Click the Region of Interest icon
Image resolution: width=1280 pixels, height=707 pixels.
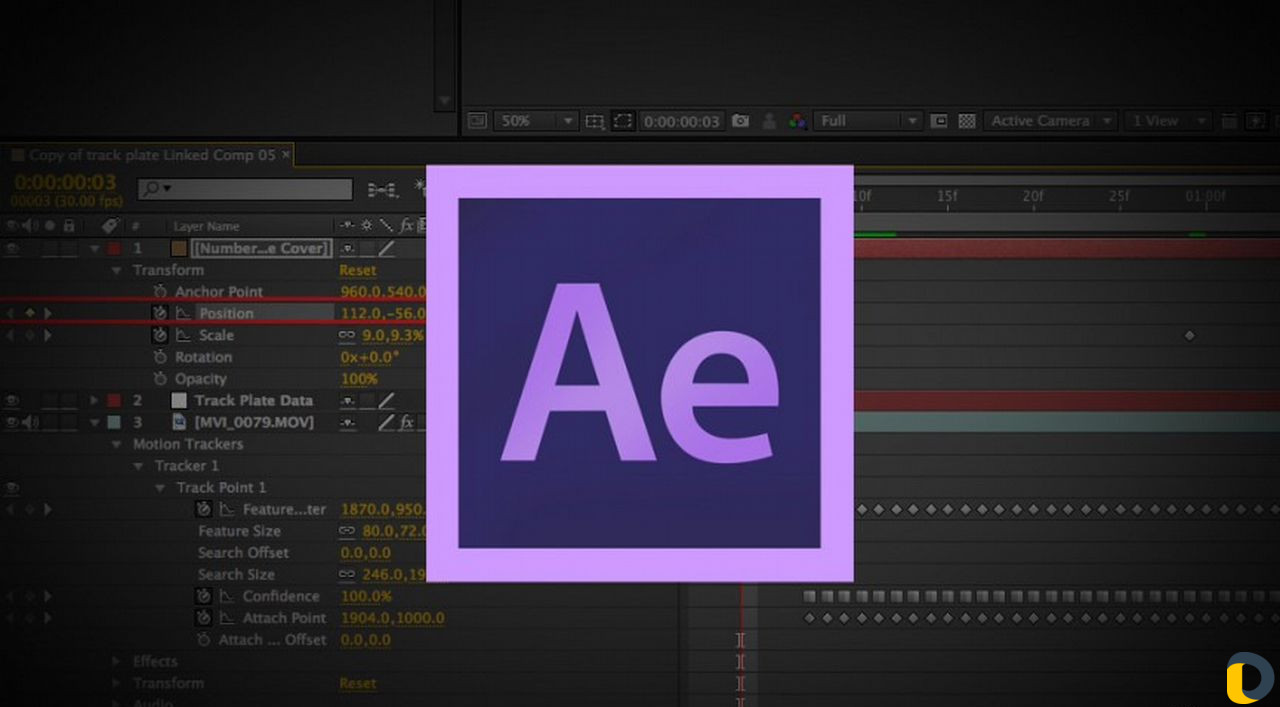click(x=939, y=121)
